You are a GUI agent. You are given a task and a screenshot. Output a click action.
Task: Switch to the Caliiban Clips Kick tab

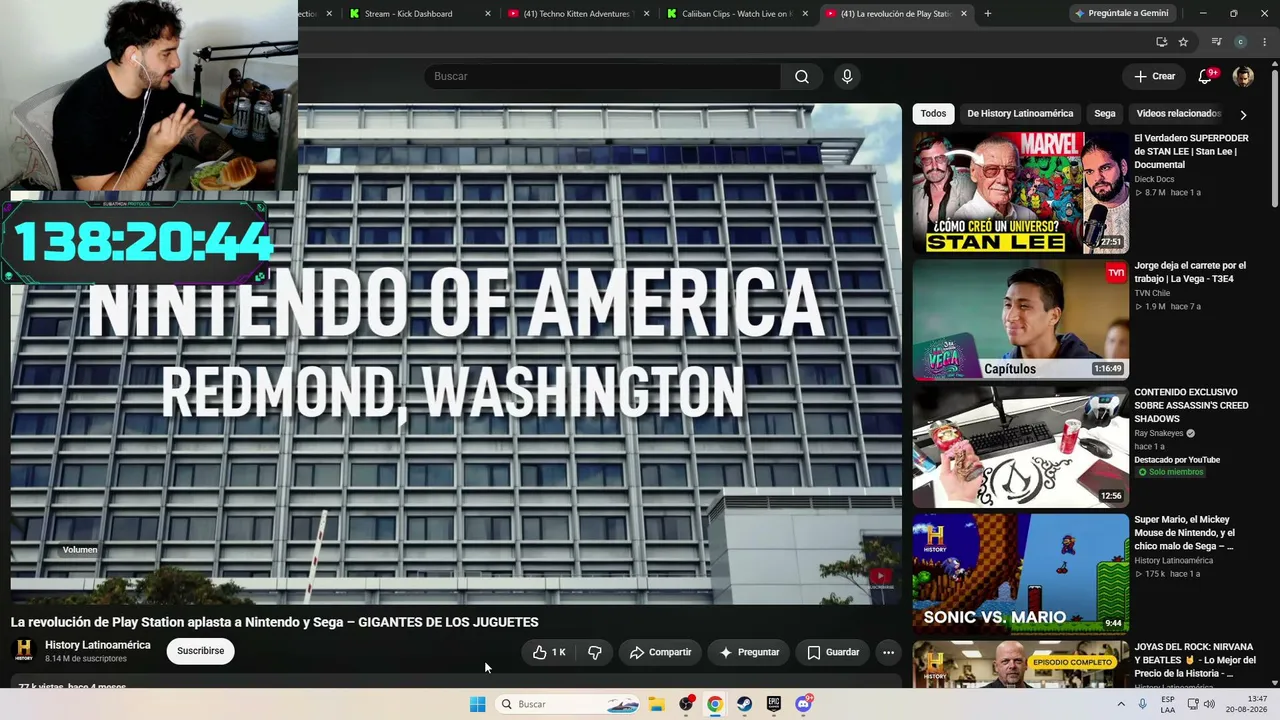click(x=737, y=14)
